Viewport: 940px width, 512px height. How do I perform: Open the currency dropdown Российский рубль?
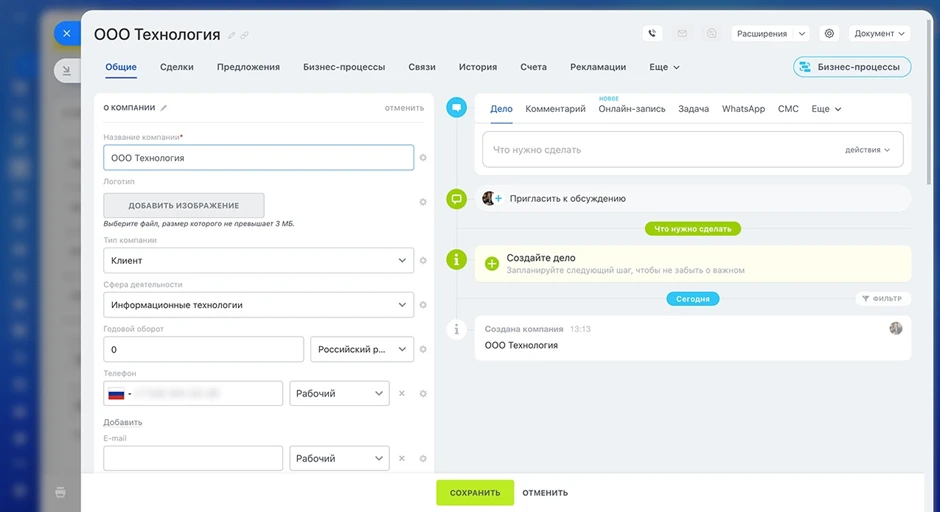pos(362,350)
